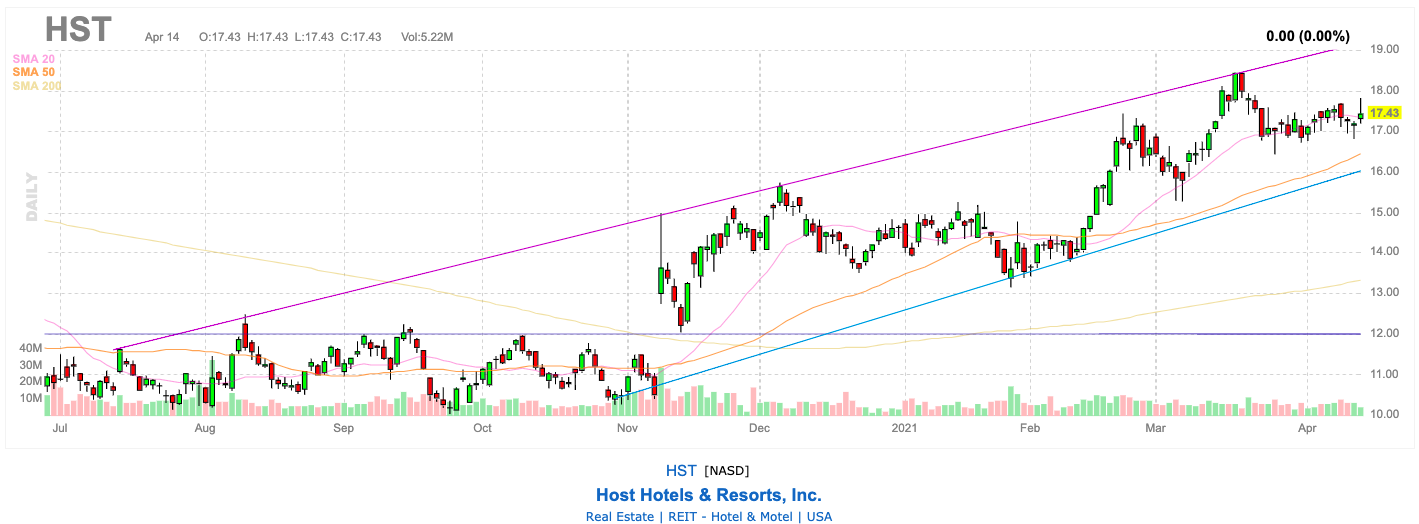Viewport: 1419px width, 524px height.
Task: Click the C:17.43 close price value
Action: [x=359, y=37]
